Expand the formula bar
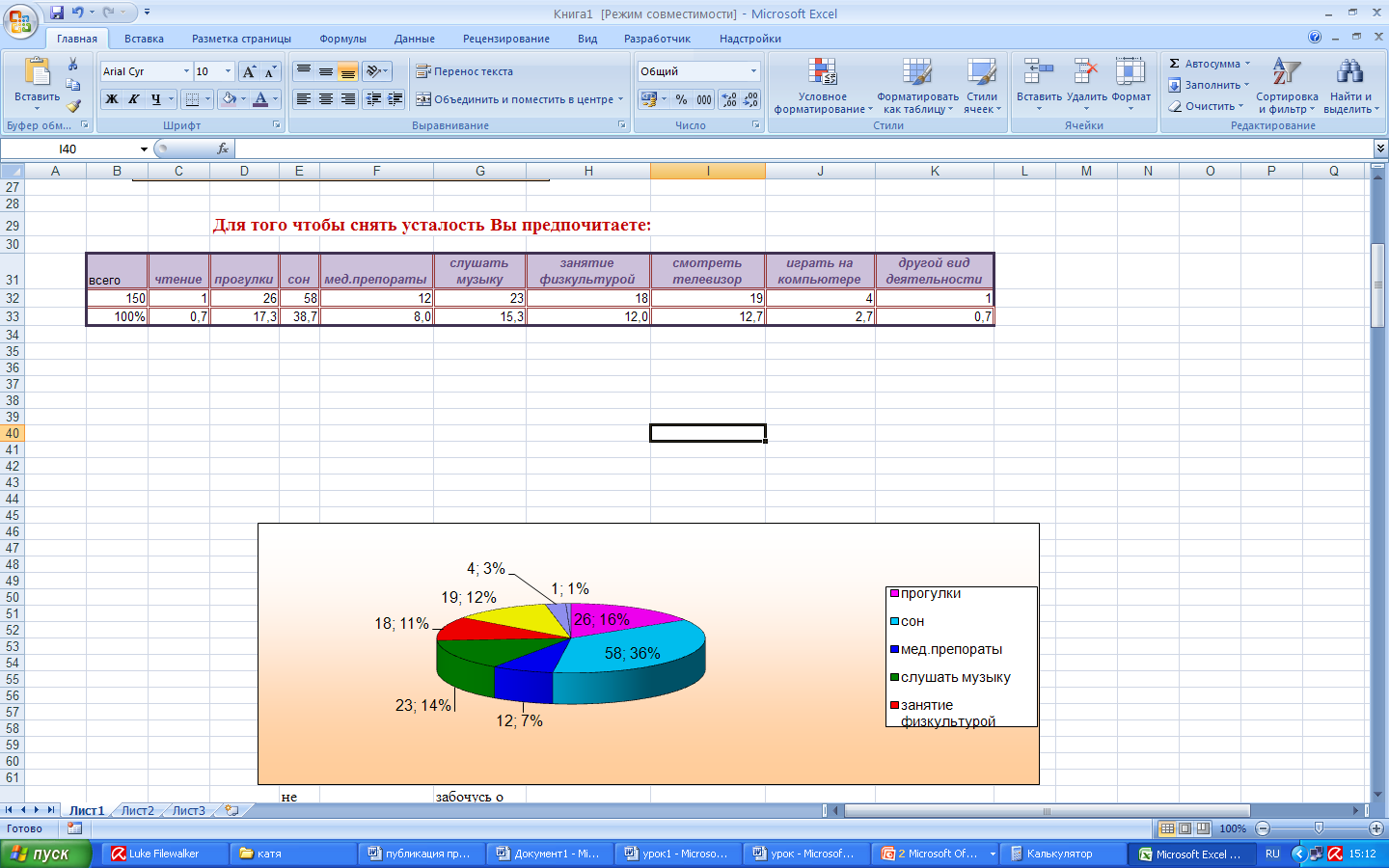This screenshot has width=1389, height=868. click(x=1380, y=149)
